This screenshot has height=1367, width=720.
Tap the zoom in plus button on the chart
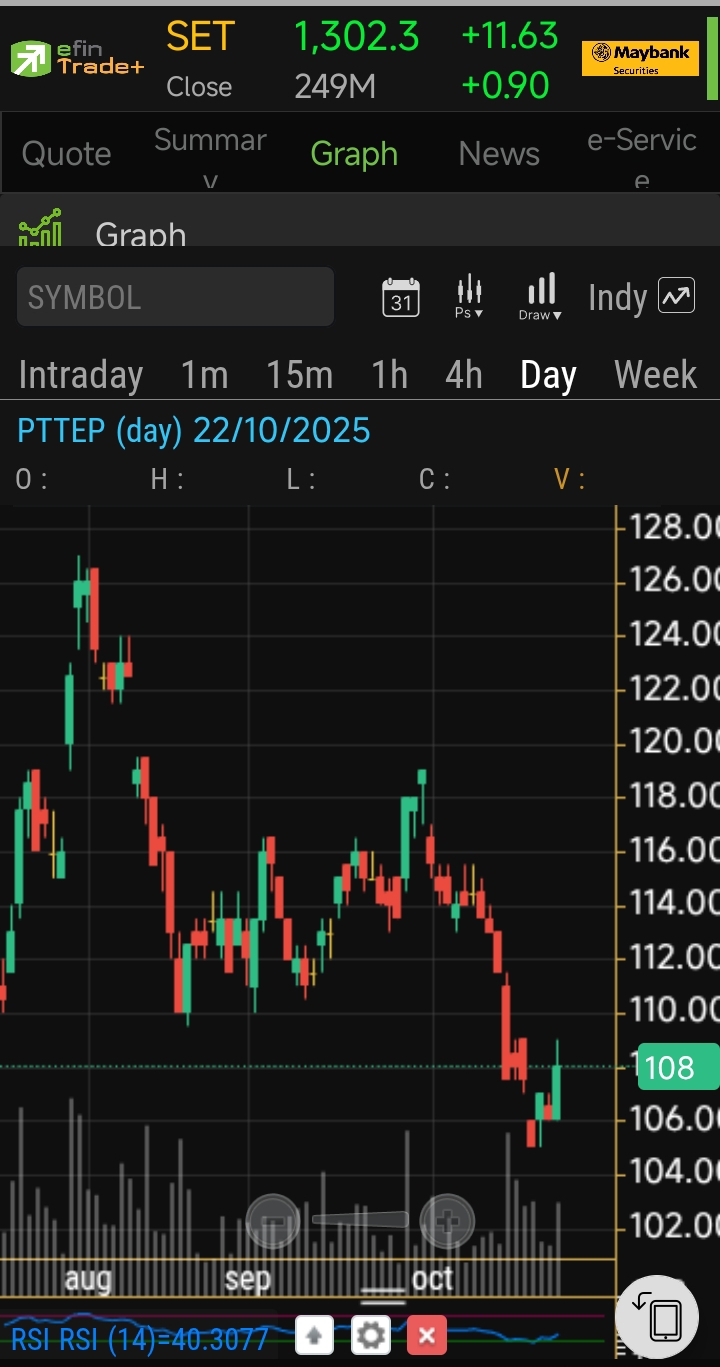tap(447, 1221)
